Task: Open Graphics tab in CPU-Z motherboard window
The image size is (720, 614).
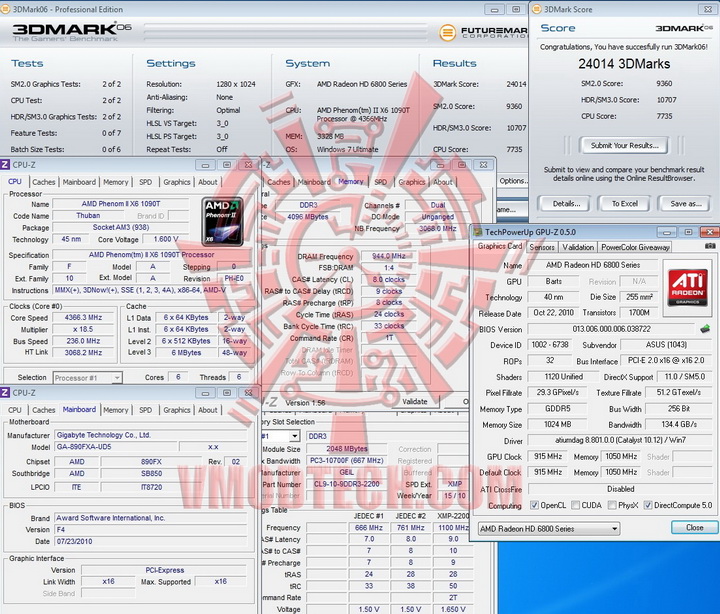Action: pos(177,410)
